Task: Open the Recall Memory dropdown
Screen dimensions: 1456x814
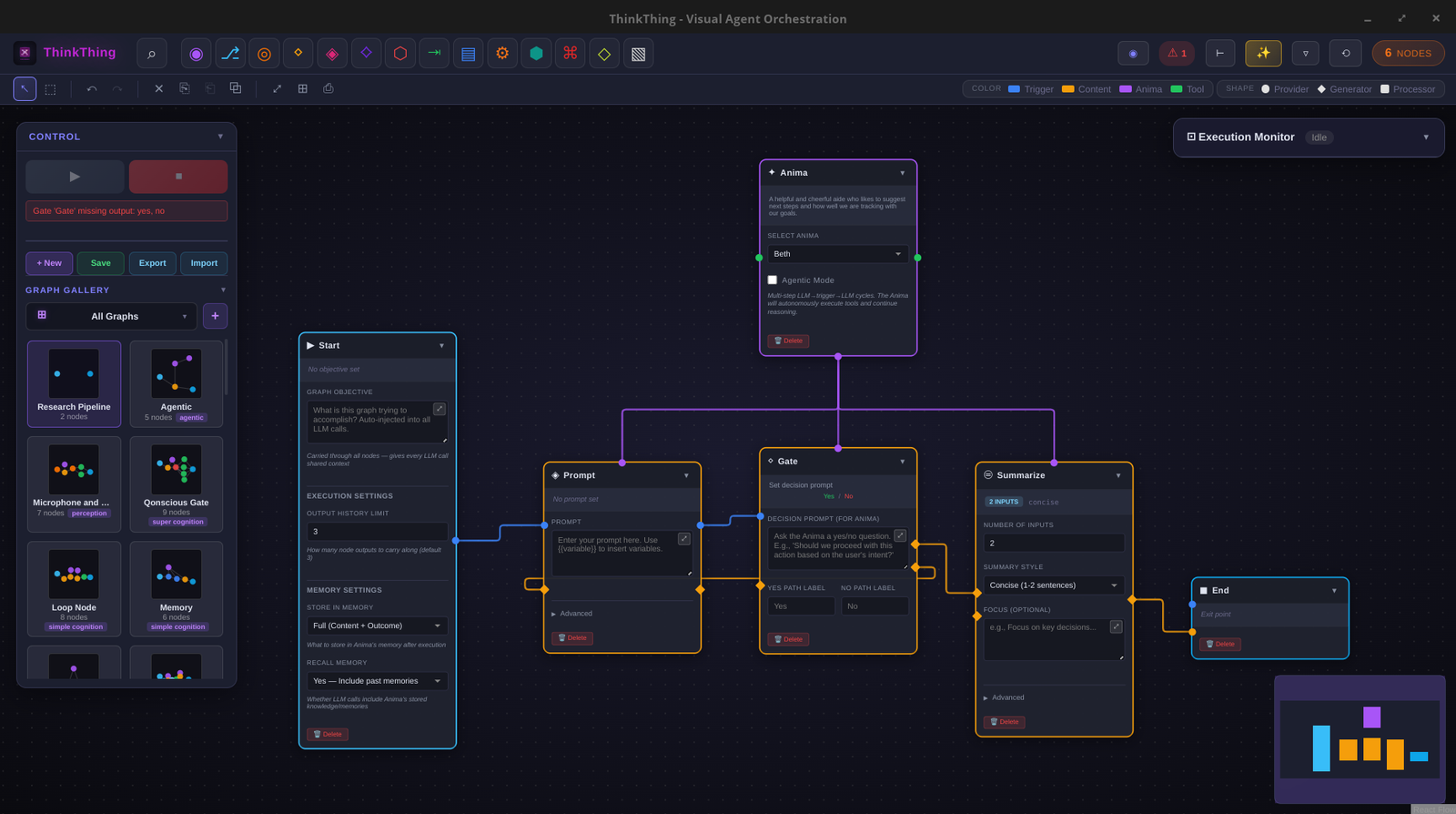Action: (x=377, y=681)
